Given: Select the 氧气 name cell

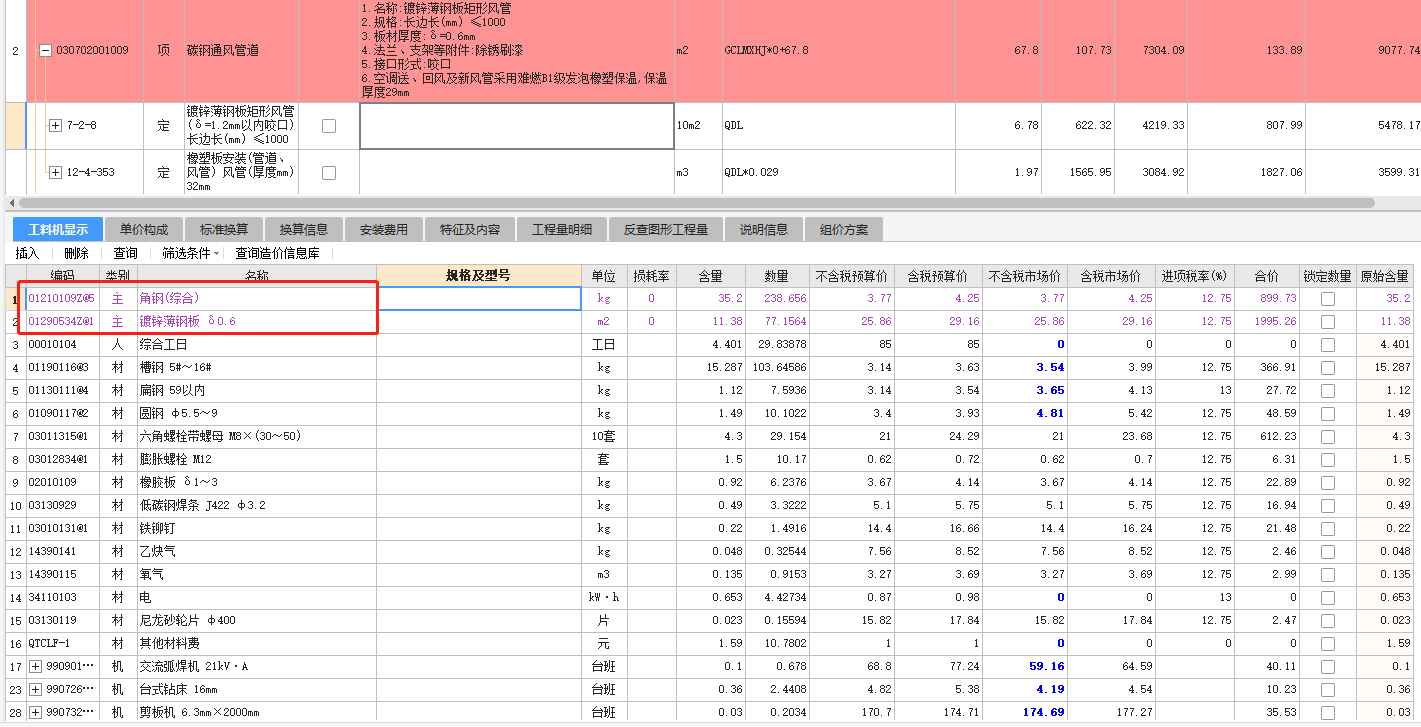Looking at the screenshot, I should tap(257, 574).
